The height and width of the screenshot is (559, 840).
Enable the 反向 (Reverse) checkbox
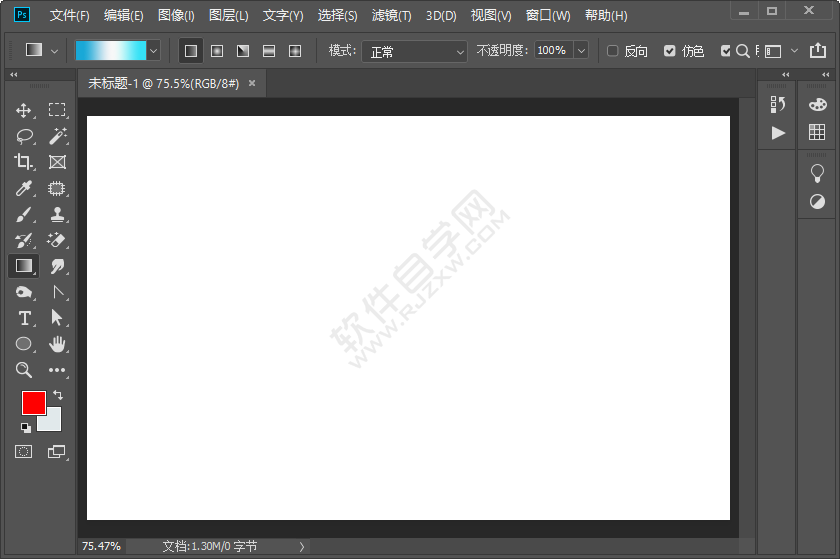(613, 51)
